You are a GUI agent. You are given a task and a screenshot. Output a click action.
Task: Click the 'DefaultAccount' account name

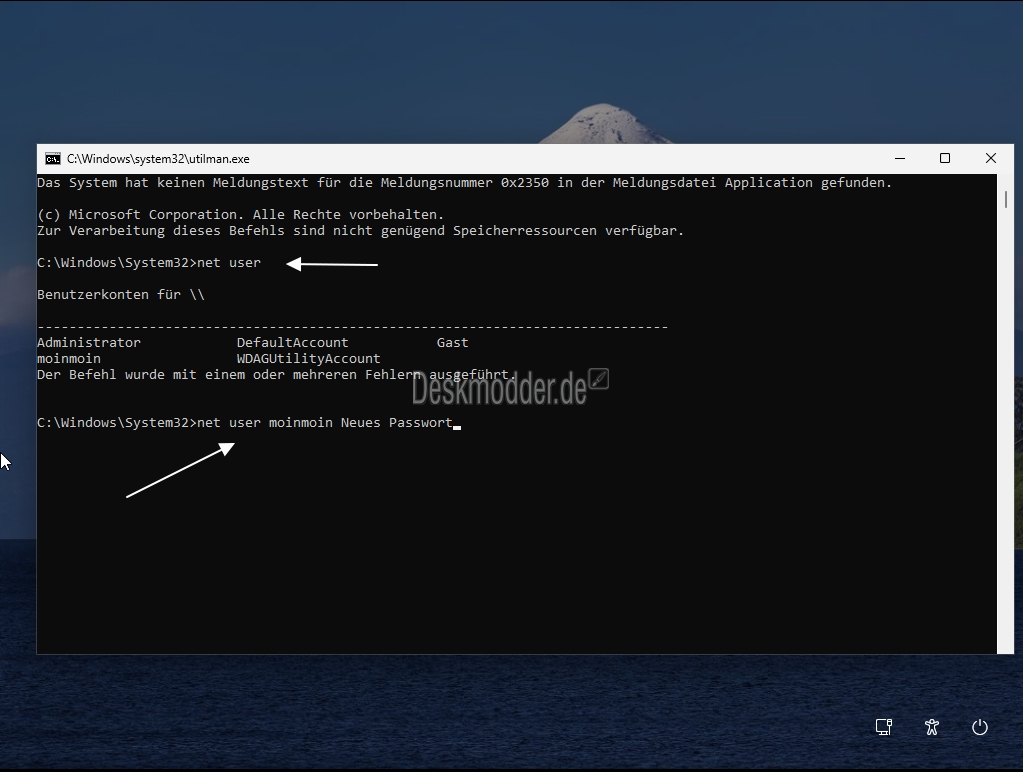(x=292, y=343)
